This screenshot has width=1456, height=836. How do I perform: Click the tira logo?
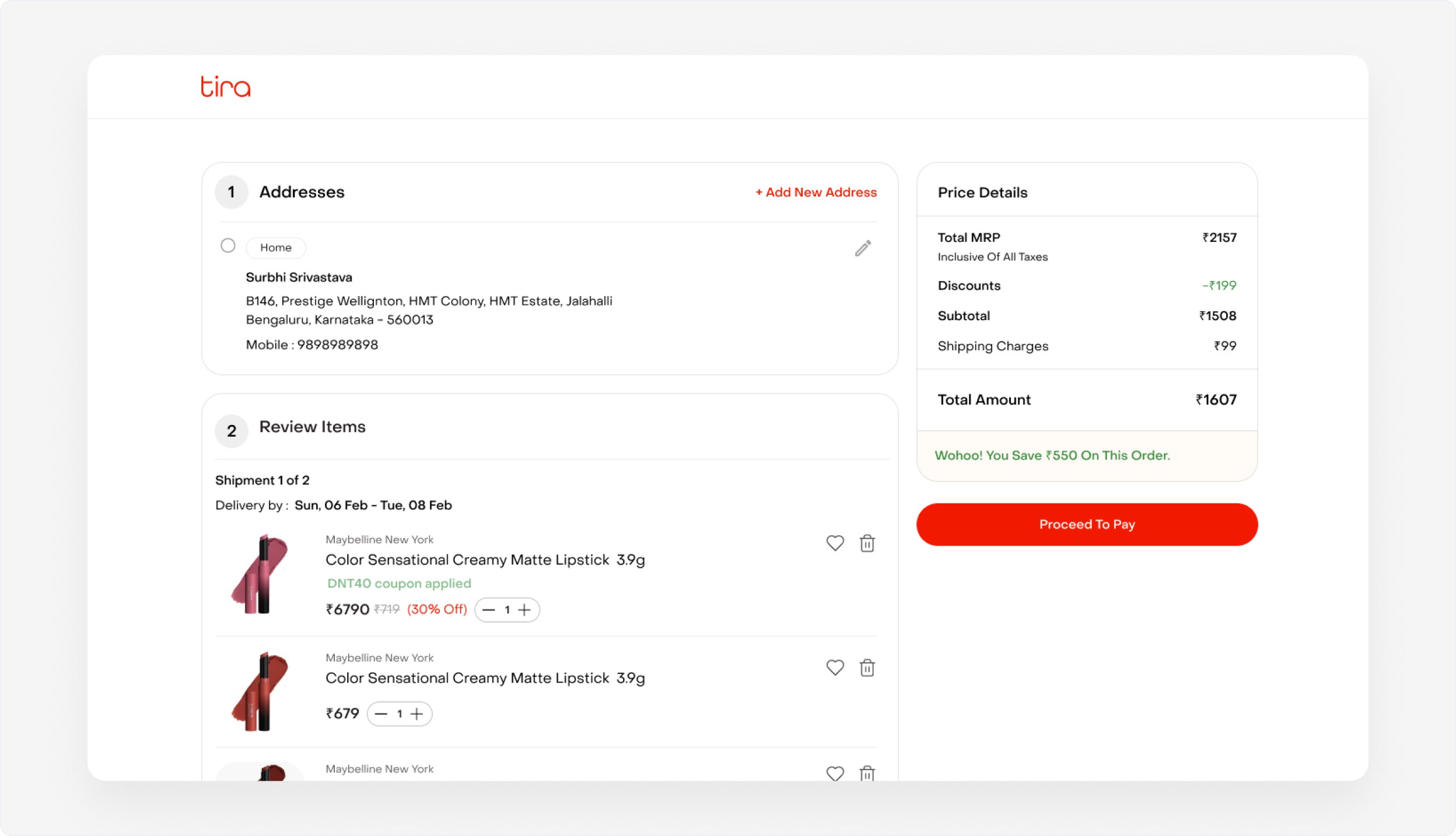coord(226,87)
